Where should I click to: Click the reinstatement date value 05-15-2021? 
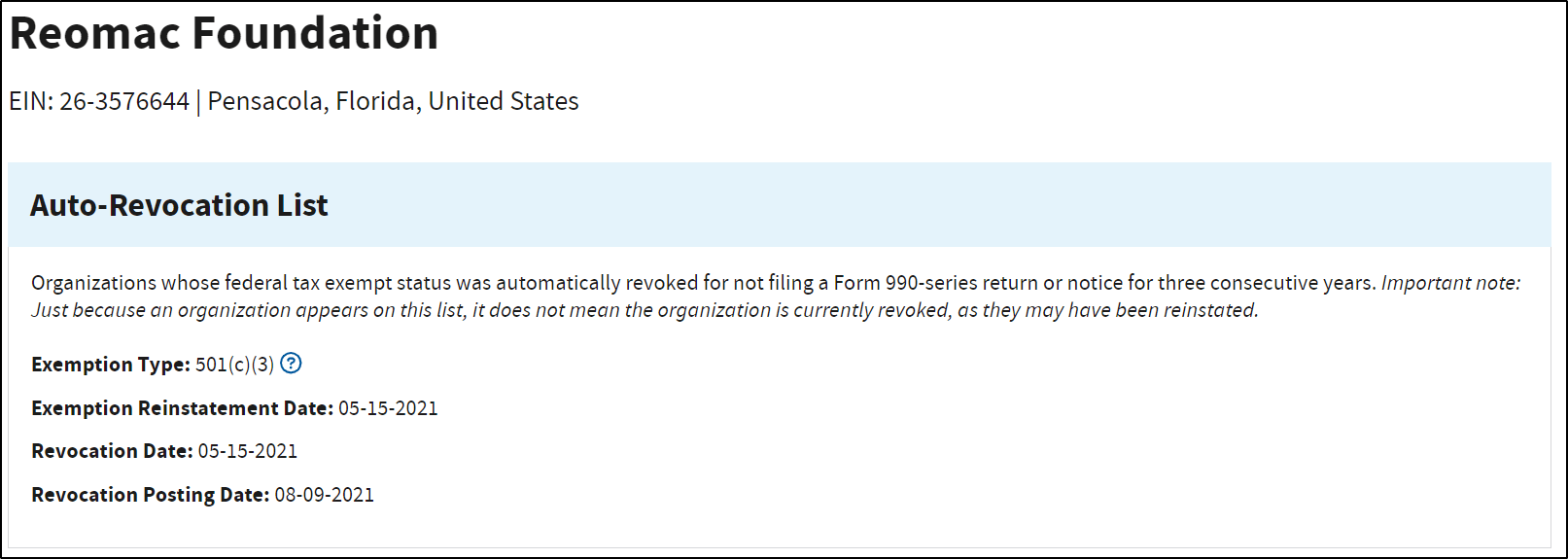(388, 408)
